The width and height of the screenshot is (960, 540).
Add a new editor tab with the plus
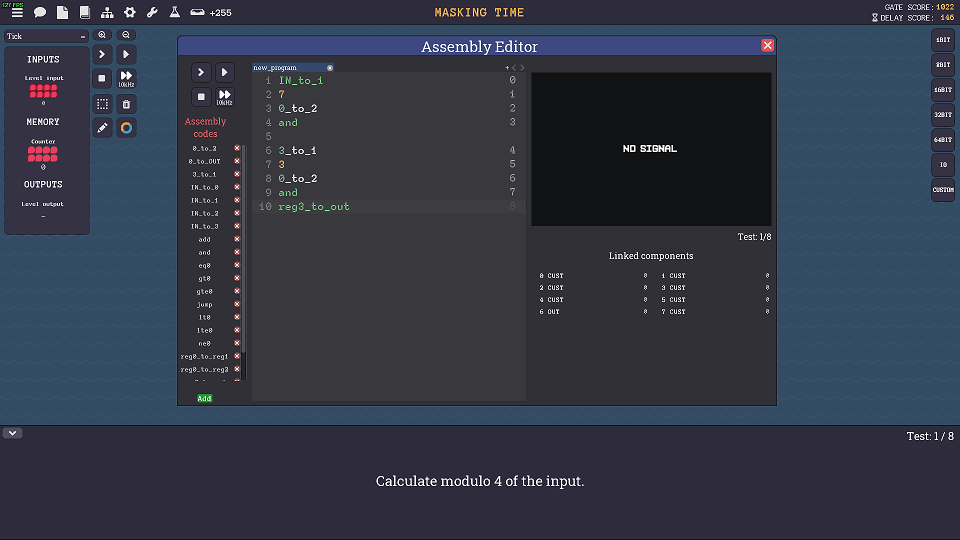tap(507, 67)
